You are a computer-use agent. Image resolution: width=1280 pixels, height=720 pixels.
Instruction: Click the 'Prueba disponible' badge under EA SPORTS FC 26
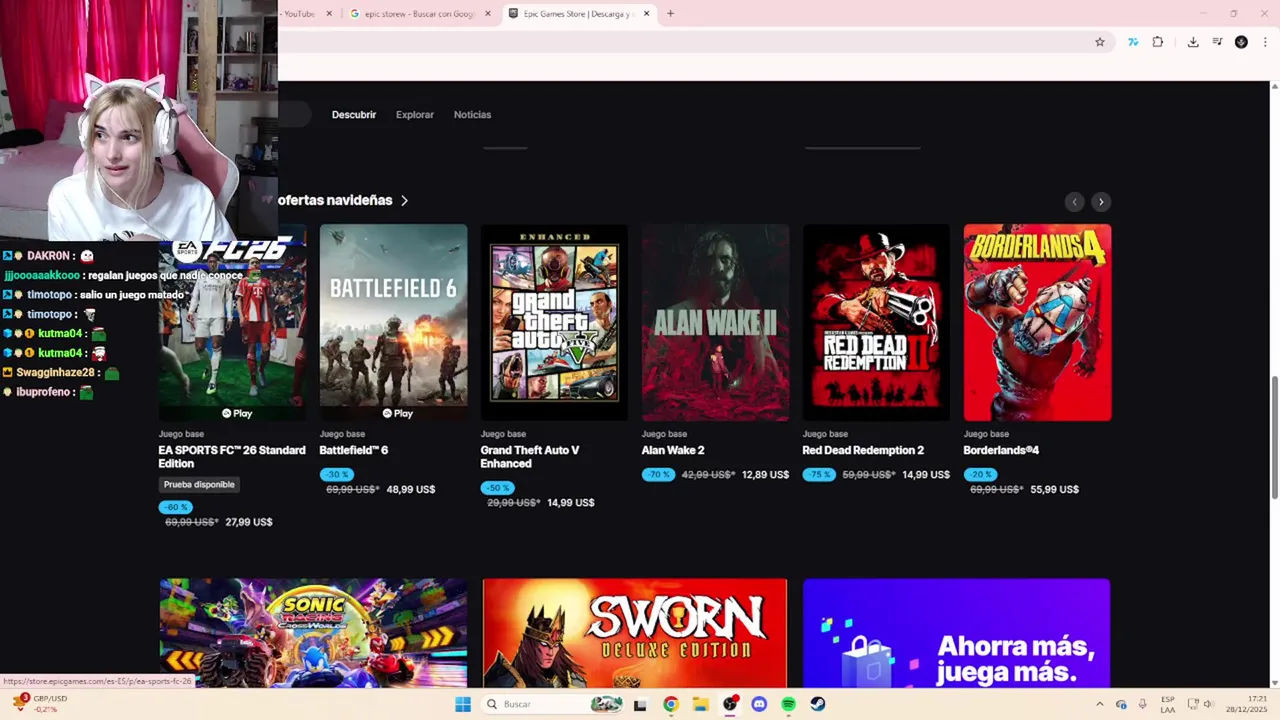tap(199, 485)
